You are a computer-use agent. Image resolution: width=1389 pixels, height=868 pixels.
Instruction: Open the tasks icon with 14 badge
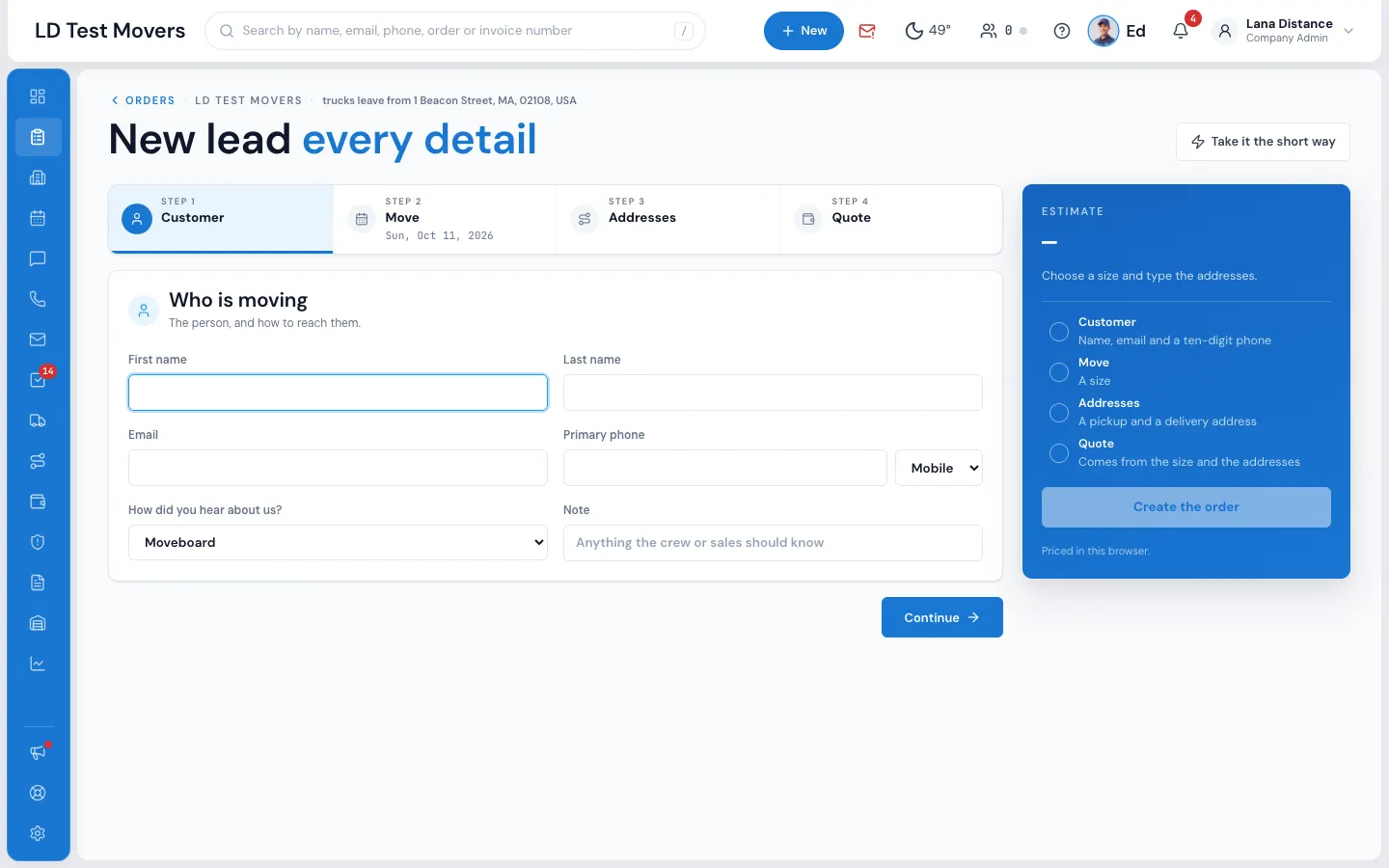(38, 380)
